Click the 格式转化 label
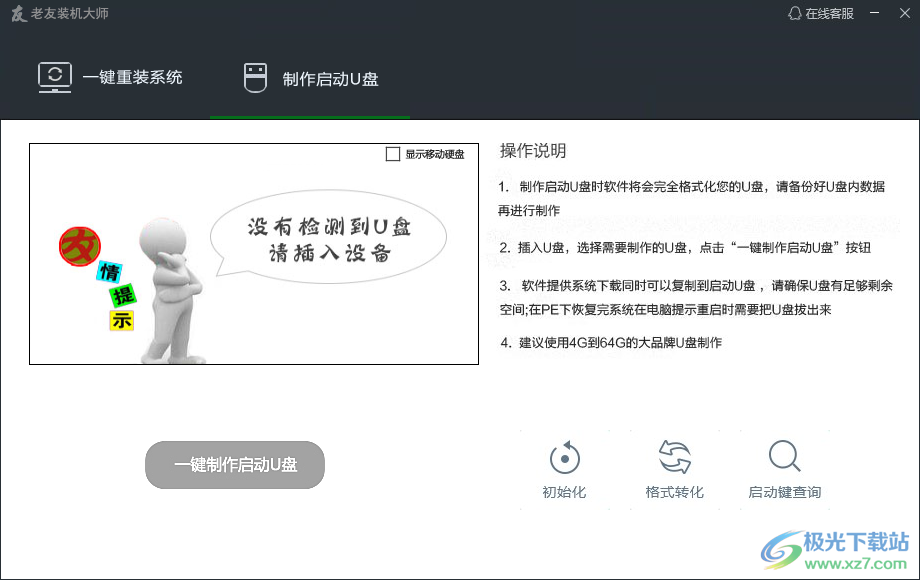 675,492
